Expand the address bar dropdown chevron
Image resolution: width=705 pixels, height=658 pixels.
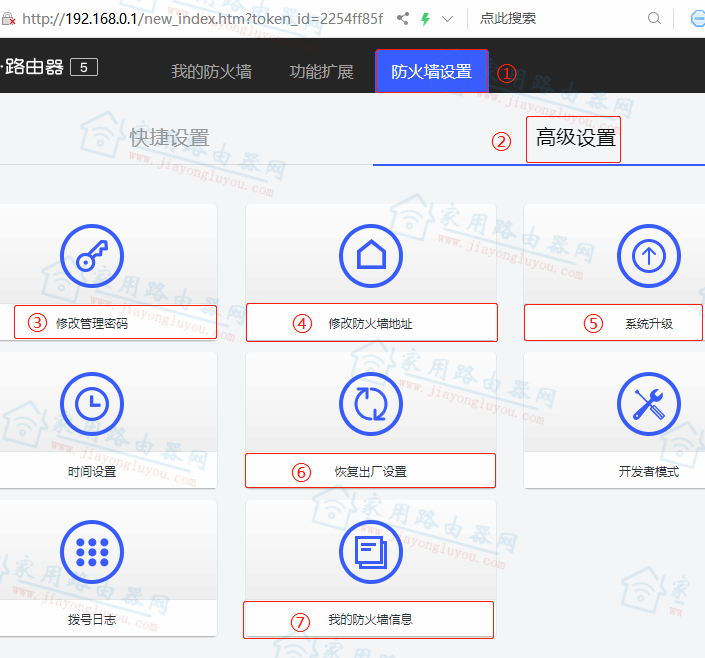click(x=447, y=18)
